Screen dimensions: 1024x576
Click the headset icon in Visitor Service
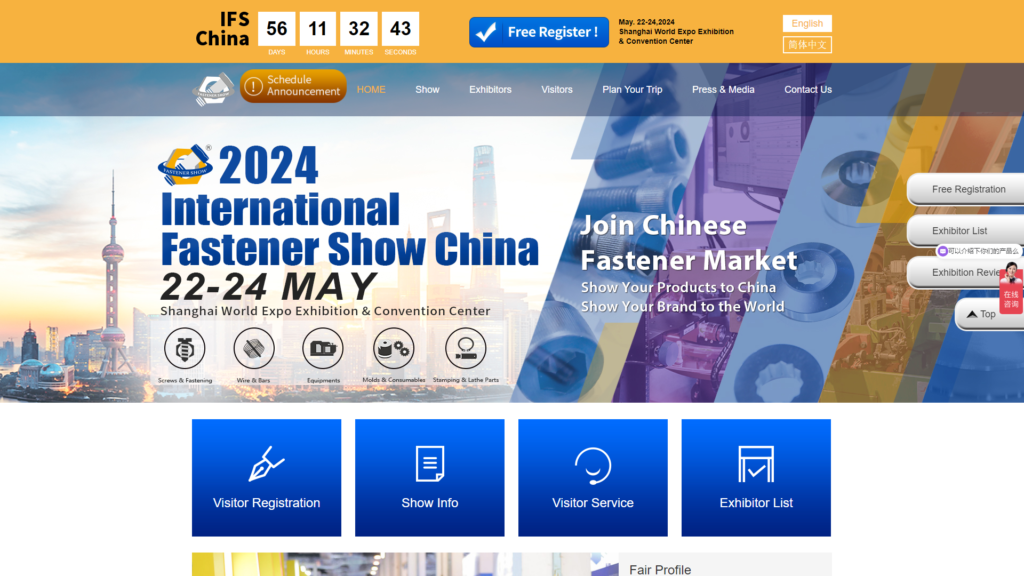pyautogui.click(x=593, y=465)
